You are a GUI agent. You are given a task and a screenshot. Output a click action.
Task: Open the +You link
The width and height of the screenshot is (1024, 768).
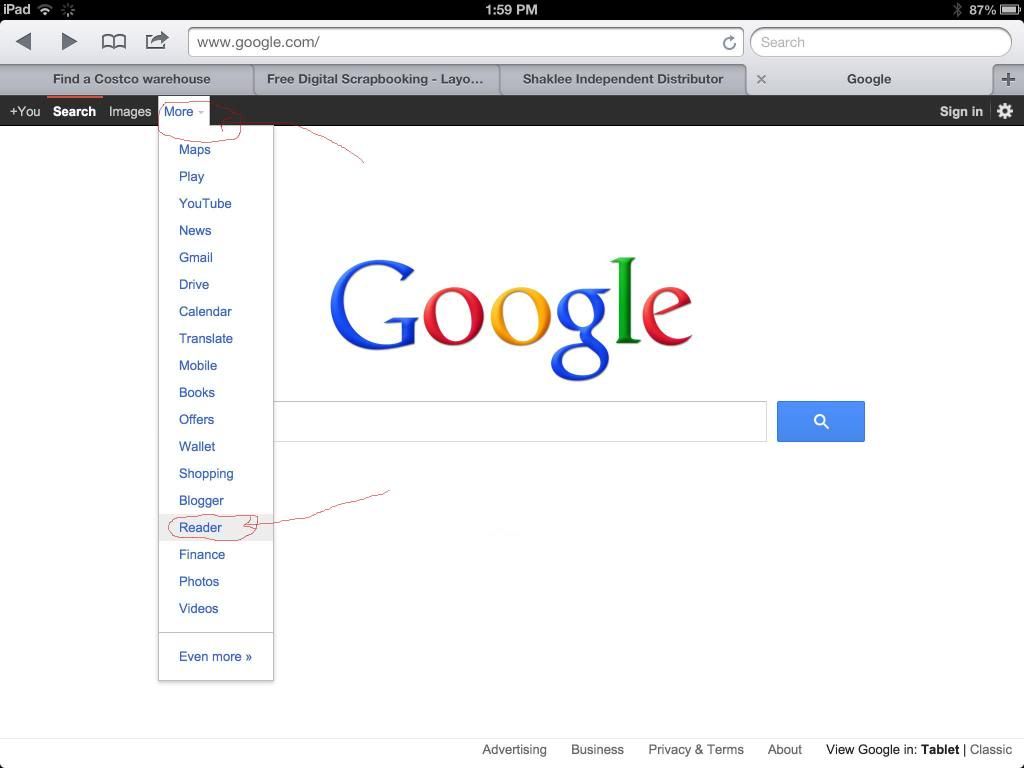tap(25, 112)
